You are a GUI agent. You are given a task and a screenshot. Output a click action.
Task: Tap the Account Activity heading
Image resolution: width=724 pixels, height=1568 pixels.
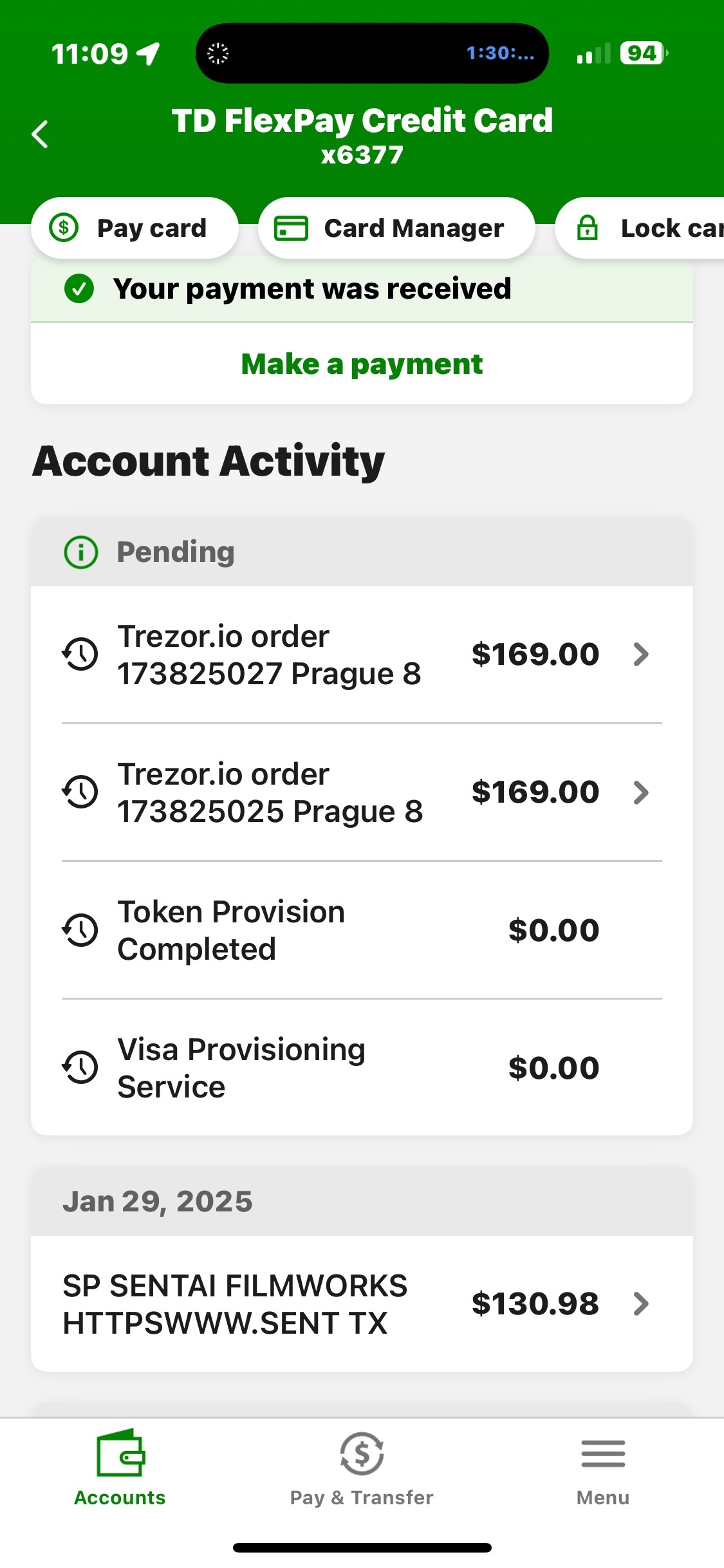[x=209, y=462]
